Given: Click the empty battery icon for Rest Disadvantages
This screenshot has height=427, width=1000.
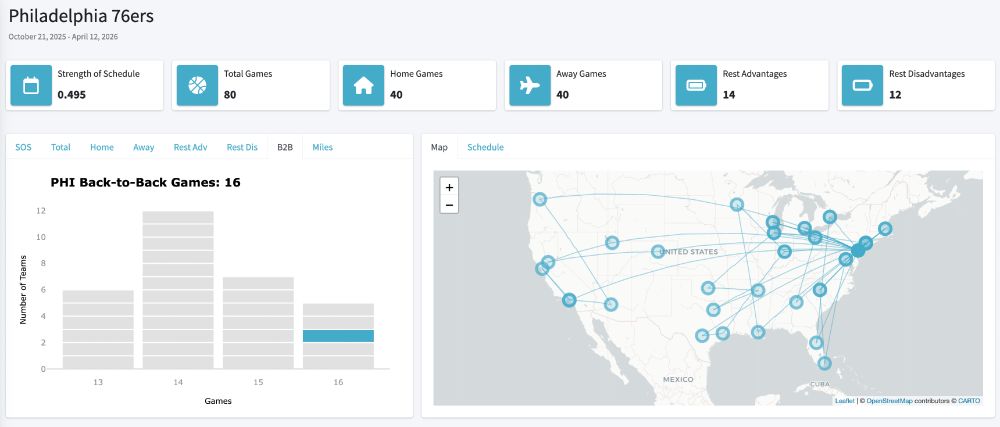Looking at the screenshot, I should pyautogui.click(x=862, y=85).
